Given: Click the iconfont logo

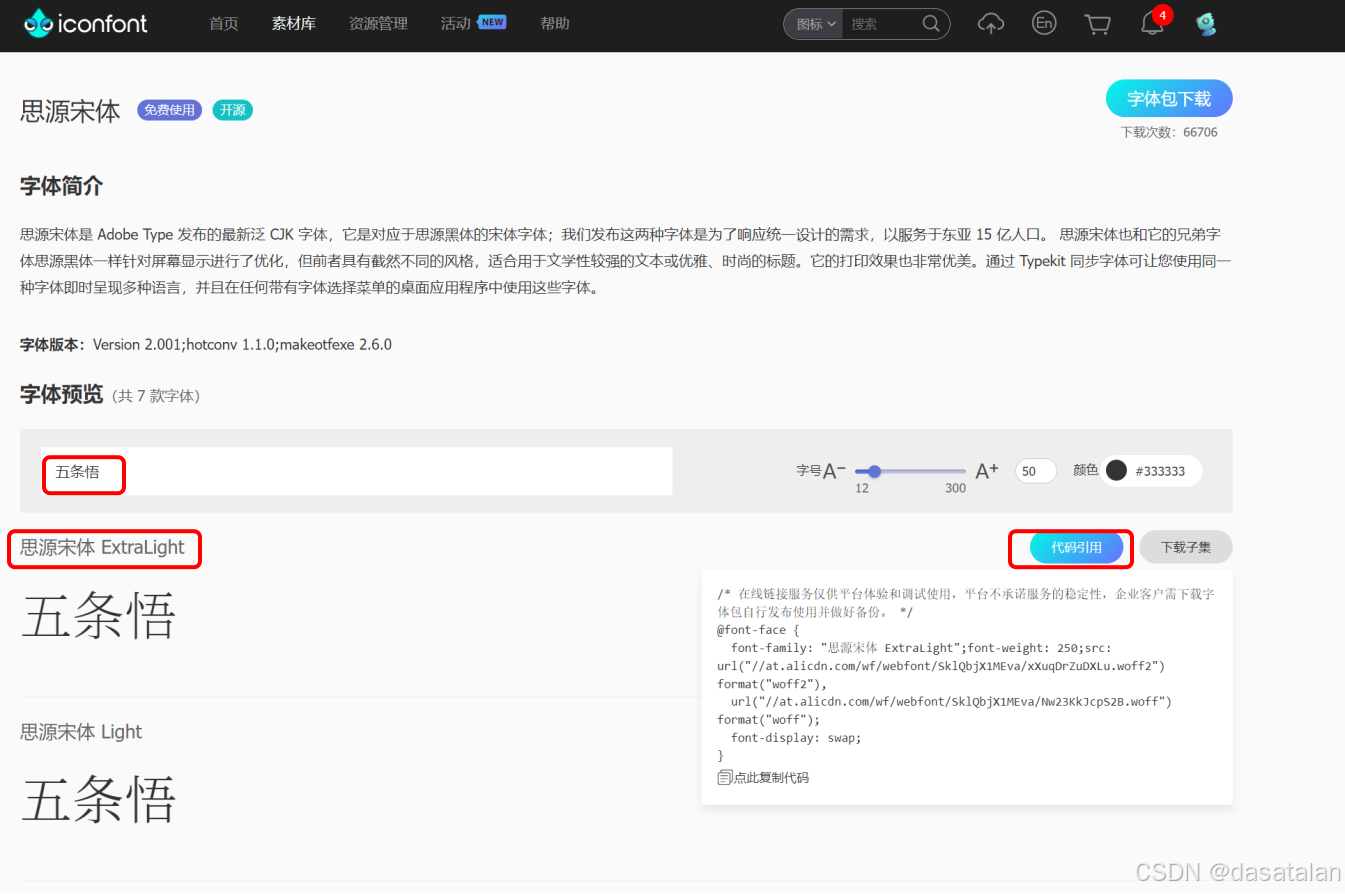Looking at the screenshot, I should click(x=86, y=22).
